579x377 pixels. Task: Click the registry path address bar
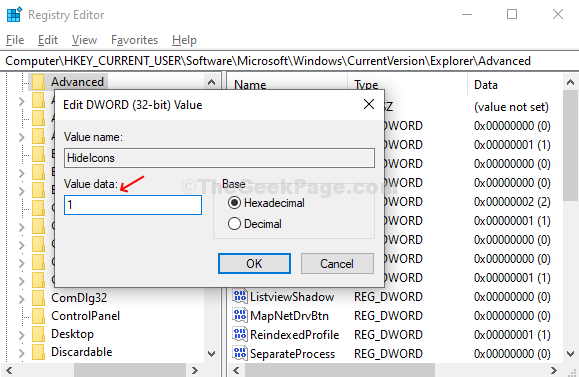coord(290,61)
